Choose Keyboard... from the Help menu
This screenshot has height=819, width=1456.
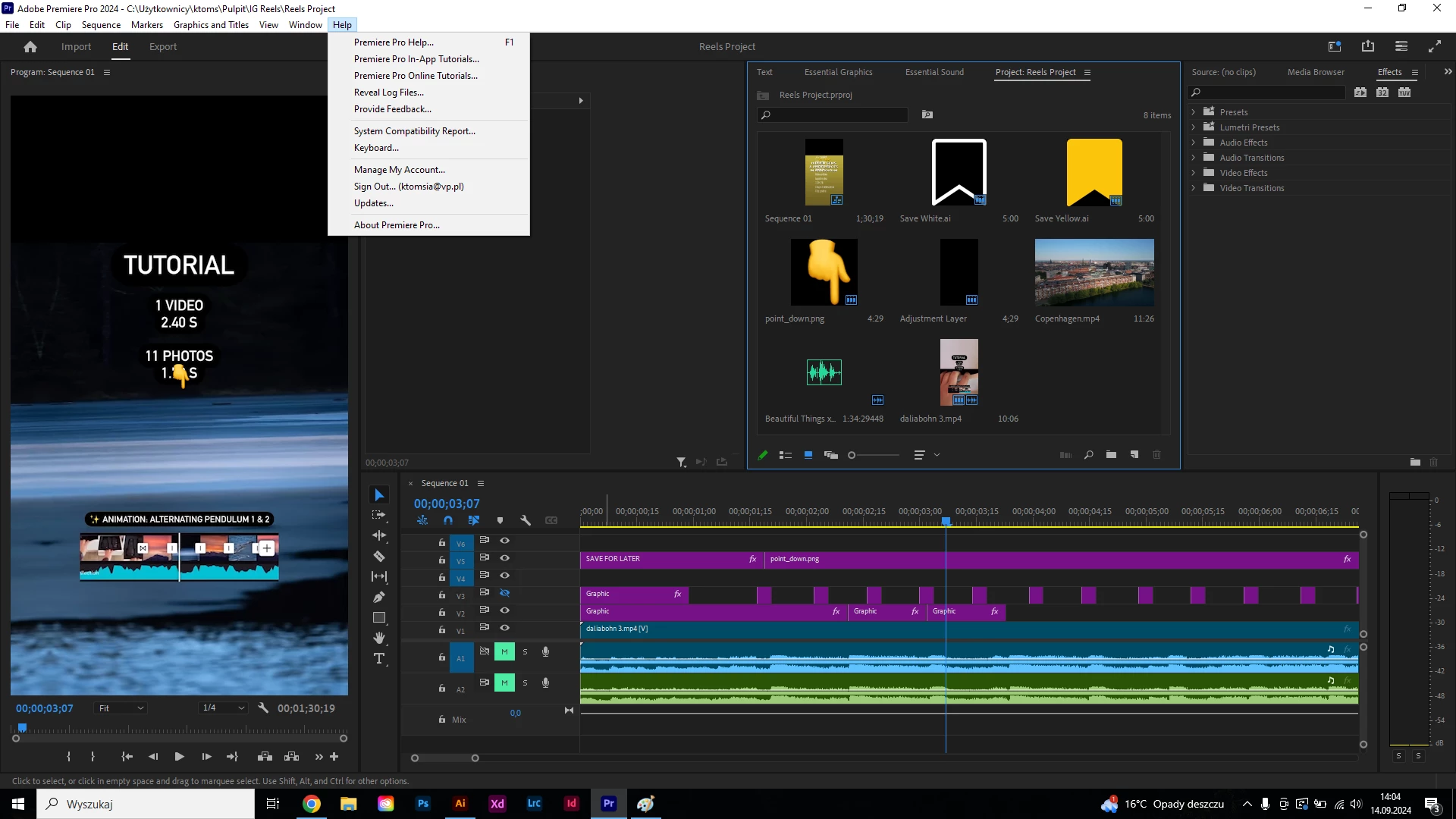pos(376,148)
